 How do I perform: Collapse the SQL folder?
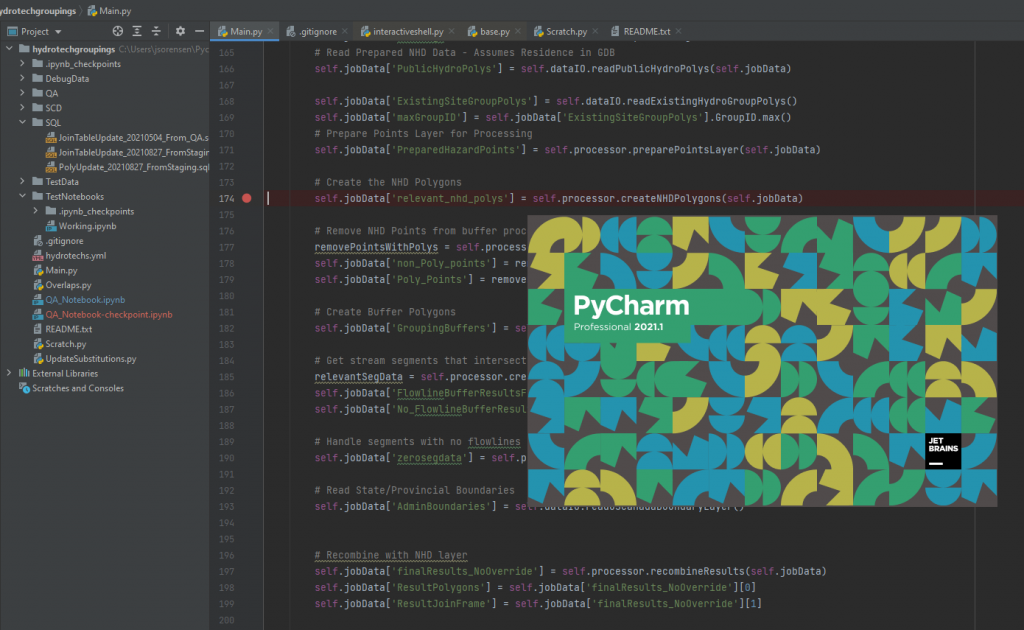click(x=24, y=122)
